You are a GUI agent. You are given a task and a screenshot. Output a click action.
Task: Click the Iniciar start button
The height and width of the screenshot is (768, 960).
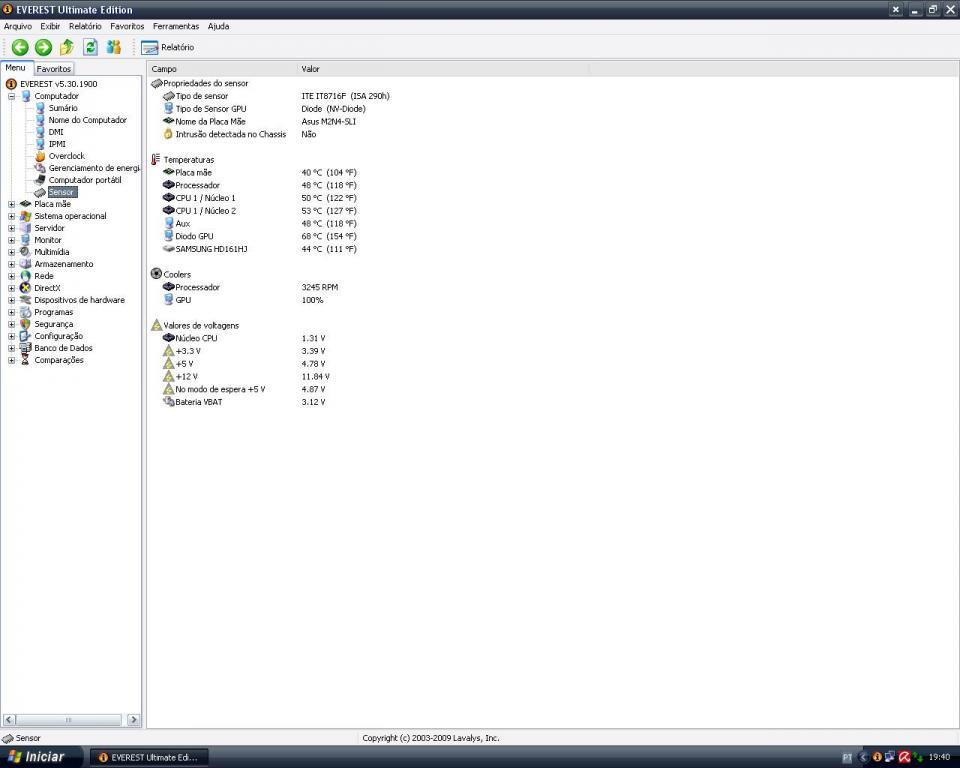39,757
